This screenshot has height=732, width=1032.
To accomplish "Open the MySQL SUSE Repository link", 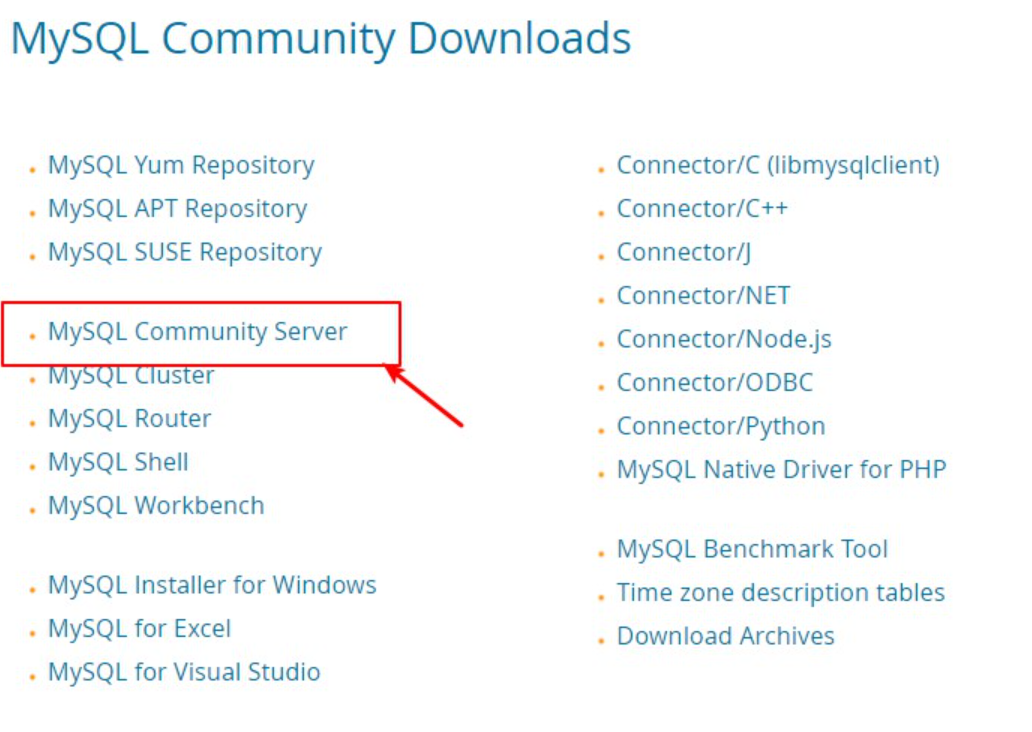I will point(185,252).
